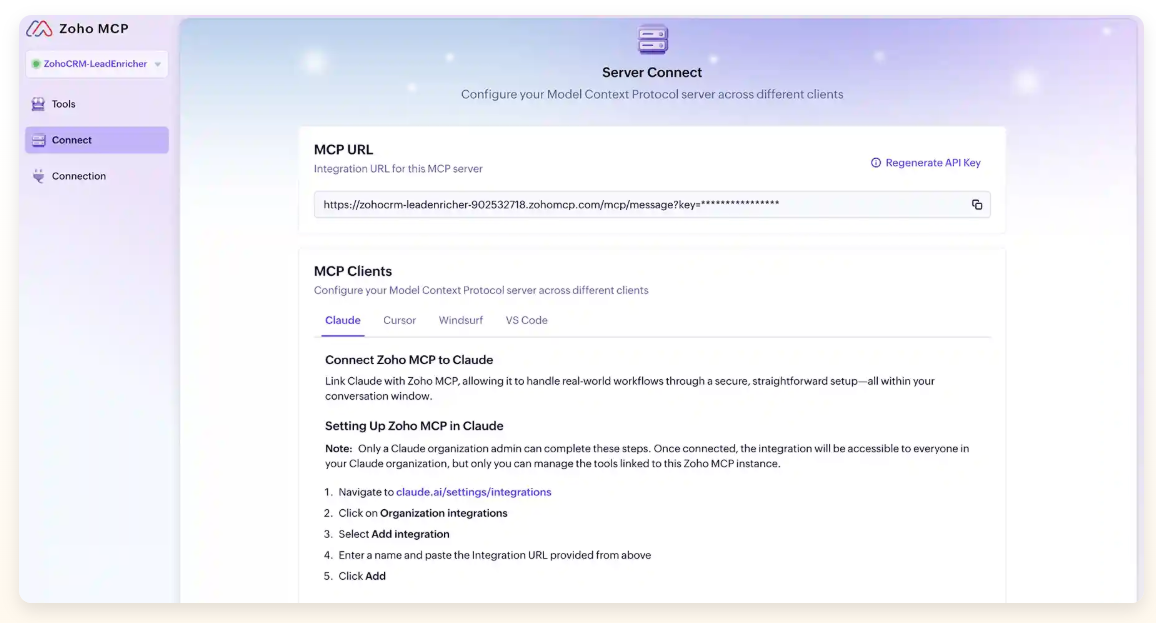Click the Zoho MCP title text

click(x=94, y=29)
